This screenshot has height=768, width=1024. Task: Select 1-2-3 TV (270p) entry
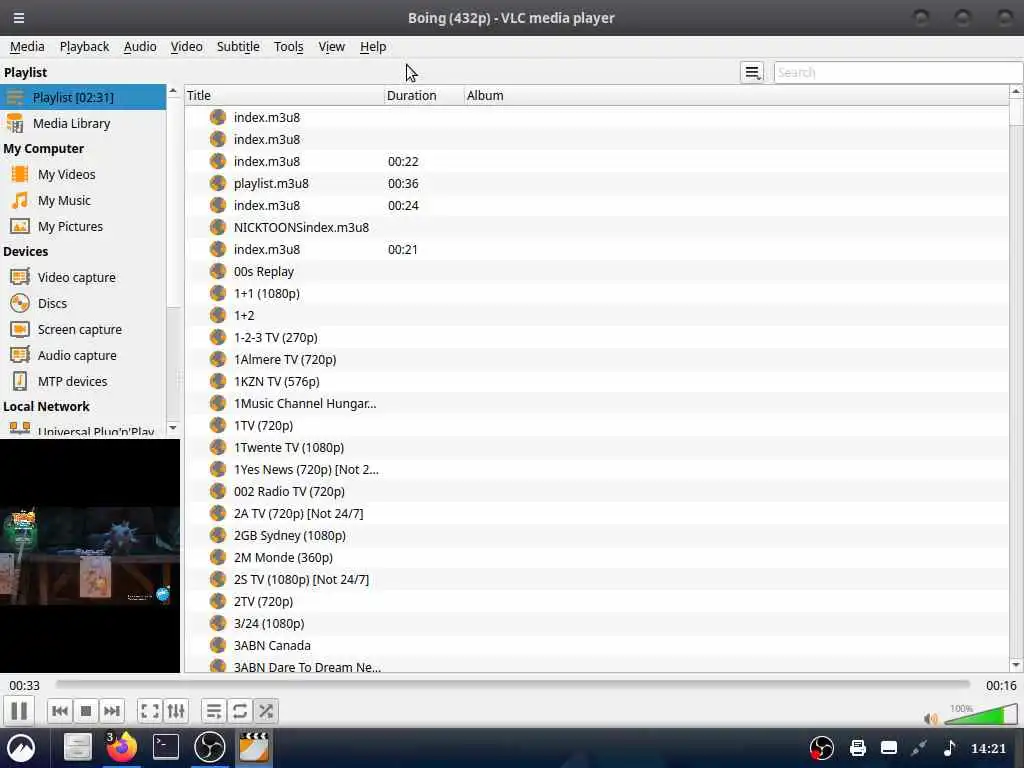596,338
